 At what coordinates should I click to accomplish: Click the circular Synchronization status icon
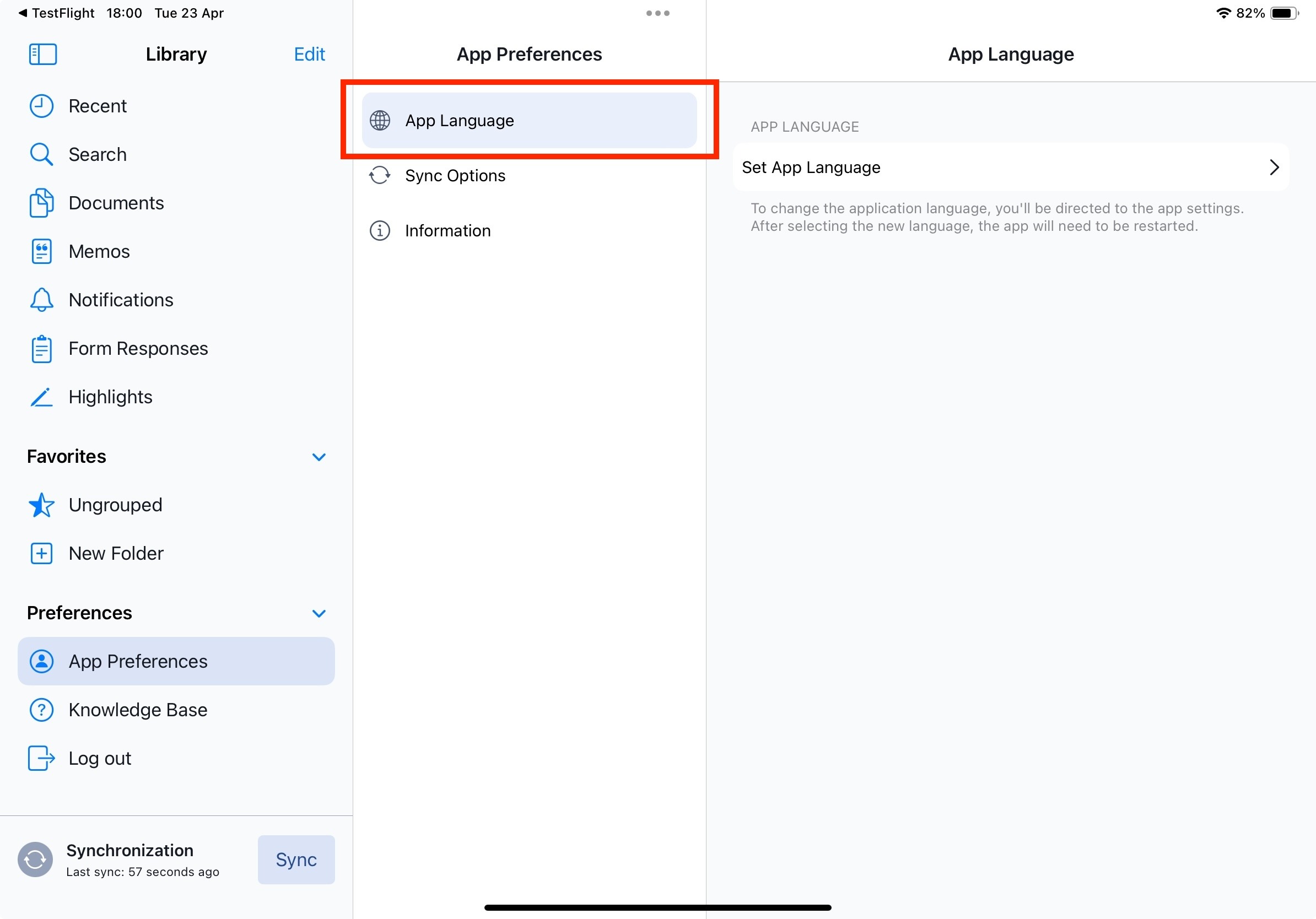point(35,859)
